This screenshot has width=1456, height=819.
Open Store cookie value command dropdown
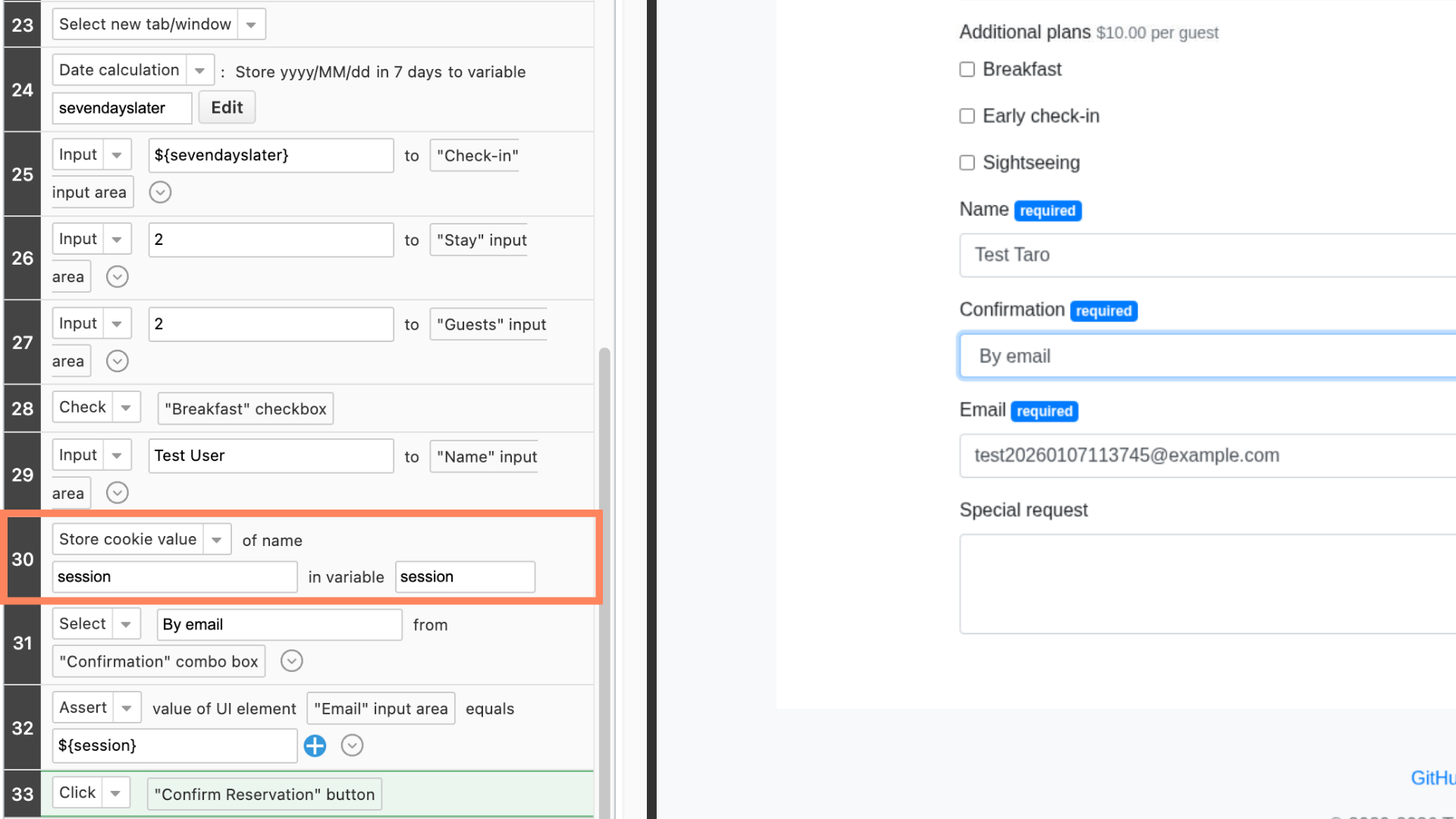tap(217, 540)
